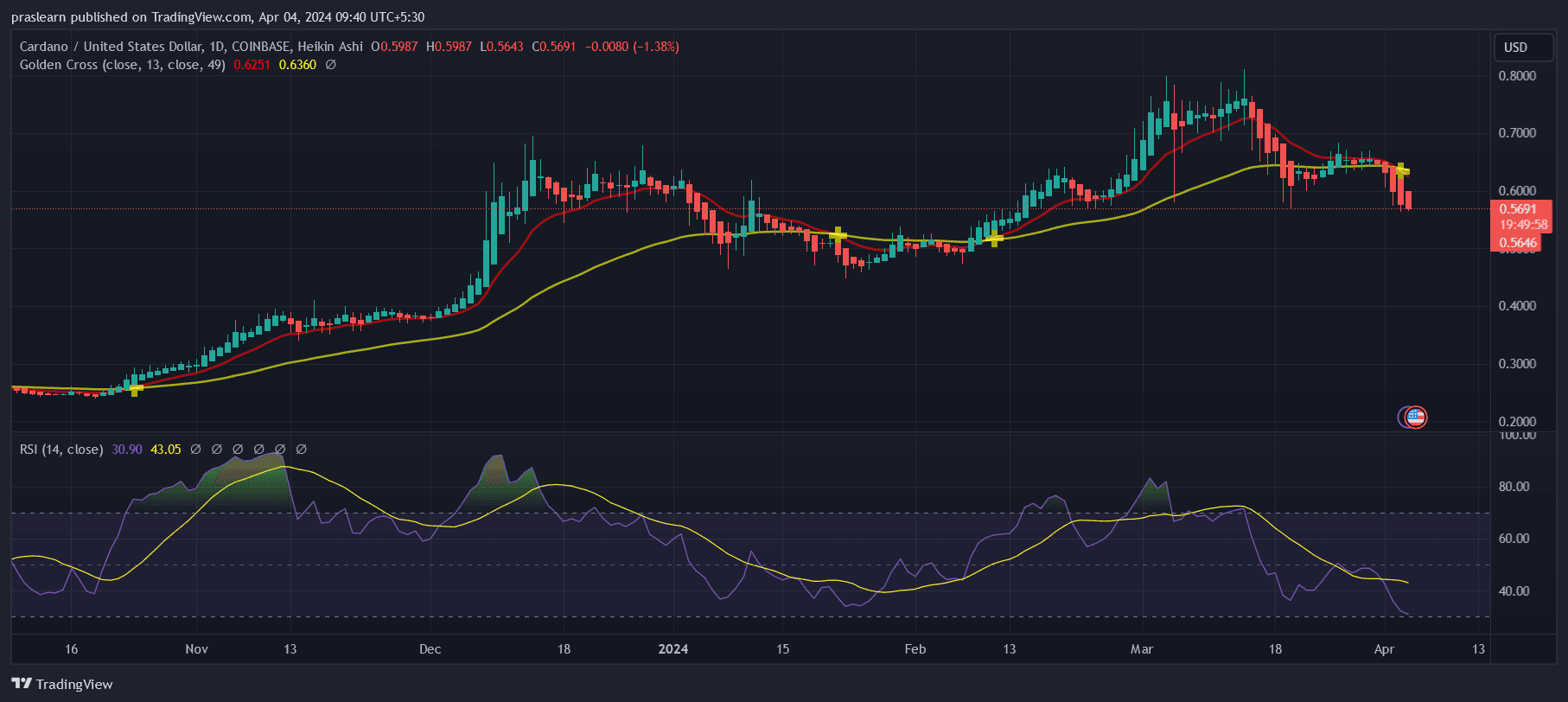Click the Cardano / United States Dollar title

click(111, 47)
